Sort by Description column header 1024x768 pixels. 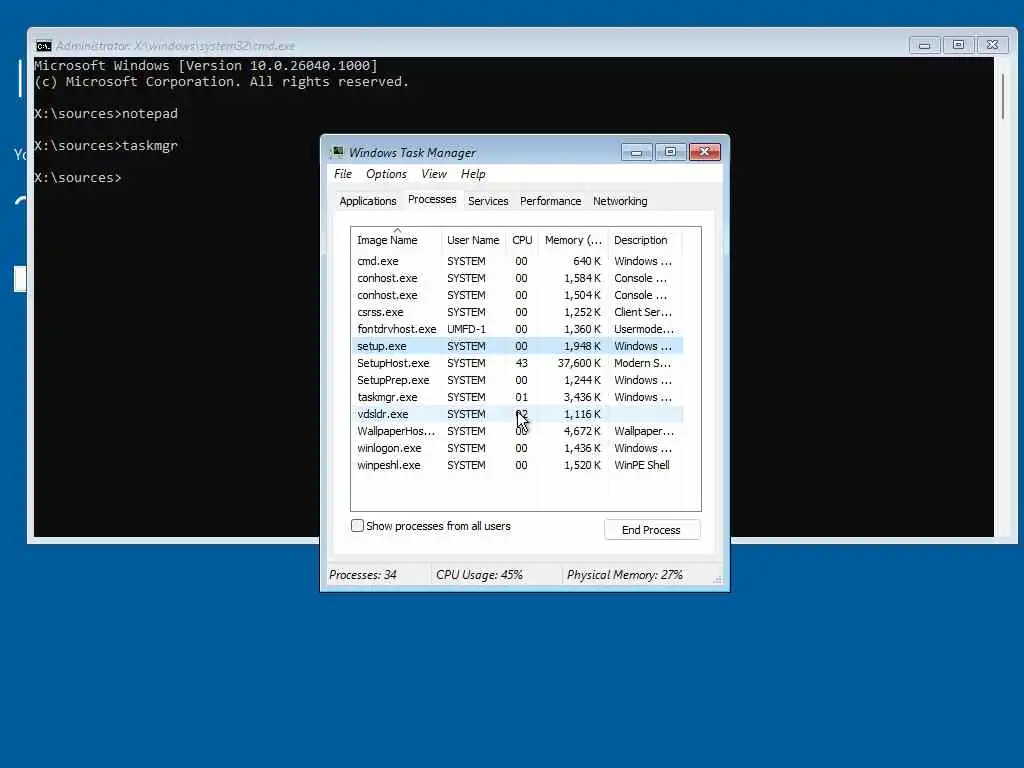(x=644, y=240)
